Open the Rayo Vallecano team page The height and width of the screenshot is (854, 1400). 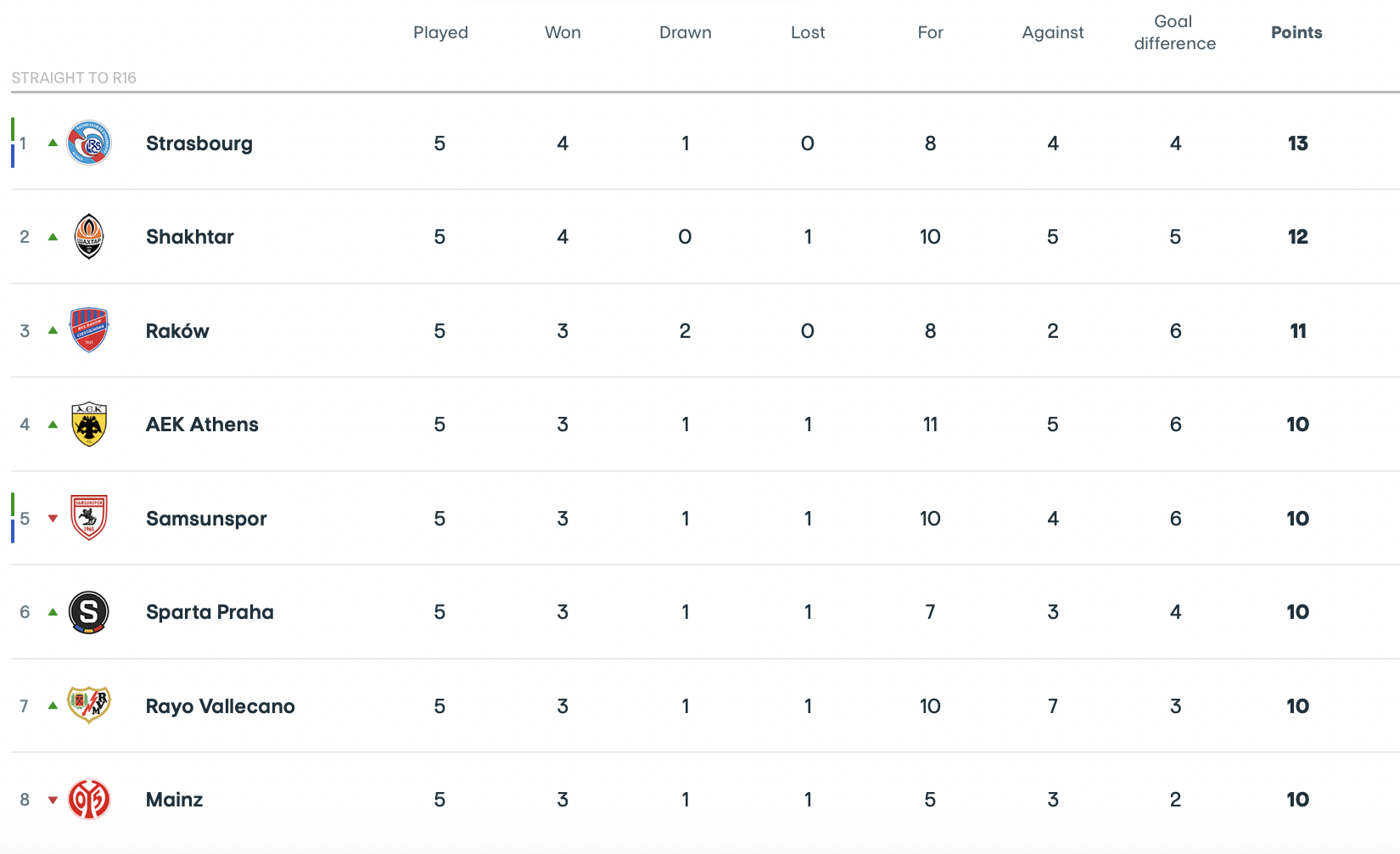coord(221,706)
